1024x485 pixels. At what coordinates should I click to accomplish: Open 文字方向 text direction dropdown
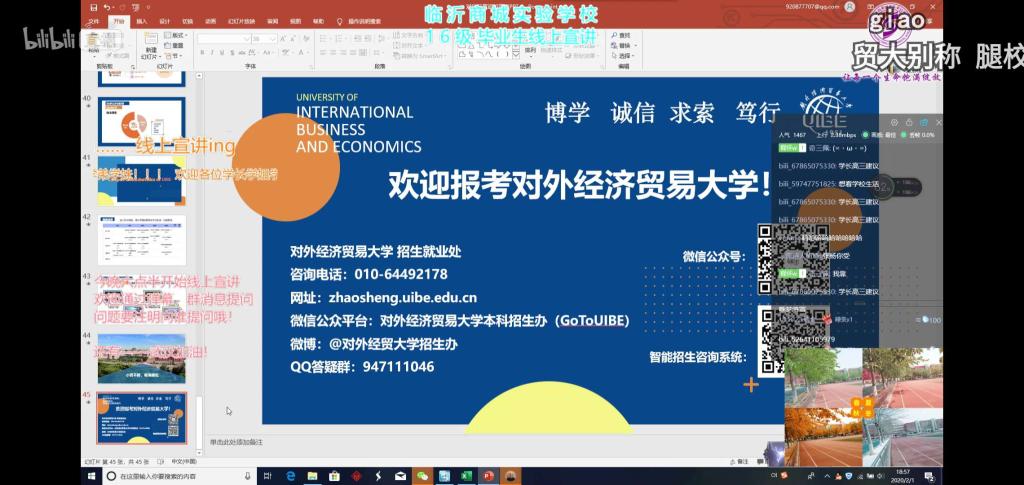[409, 35]
